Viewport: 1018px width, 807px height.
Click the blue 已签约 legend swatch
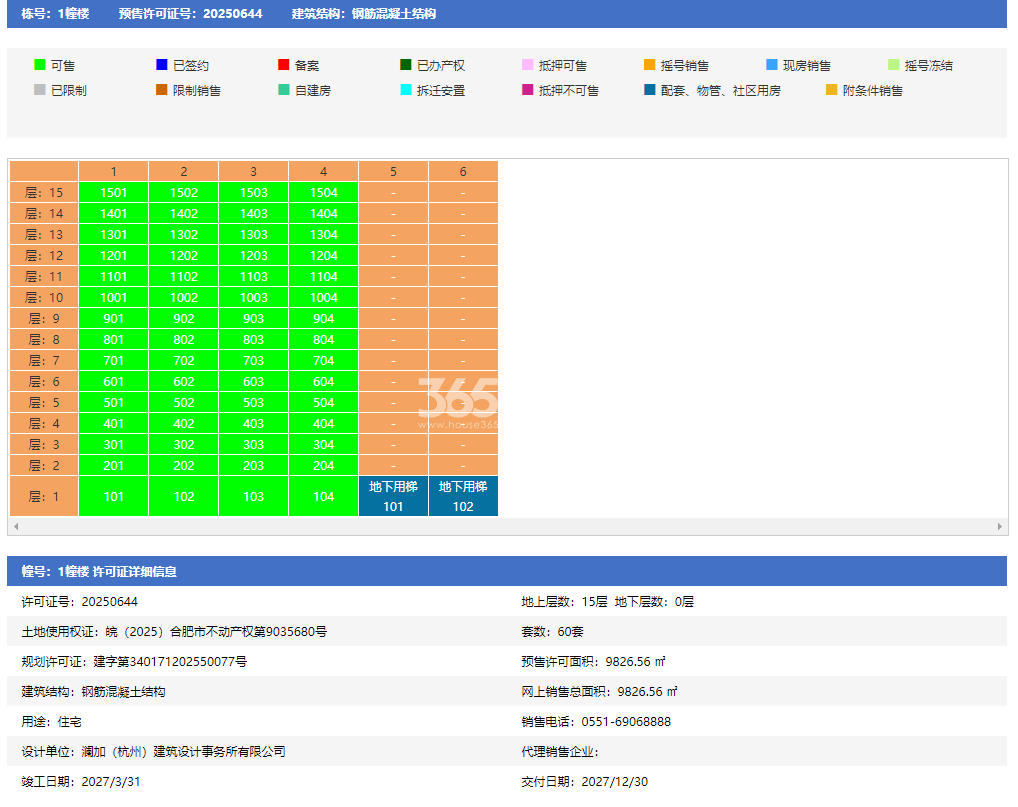click(162, 64)
